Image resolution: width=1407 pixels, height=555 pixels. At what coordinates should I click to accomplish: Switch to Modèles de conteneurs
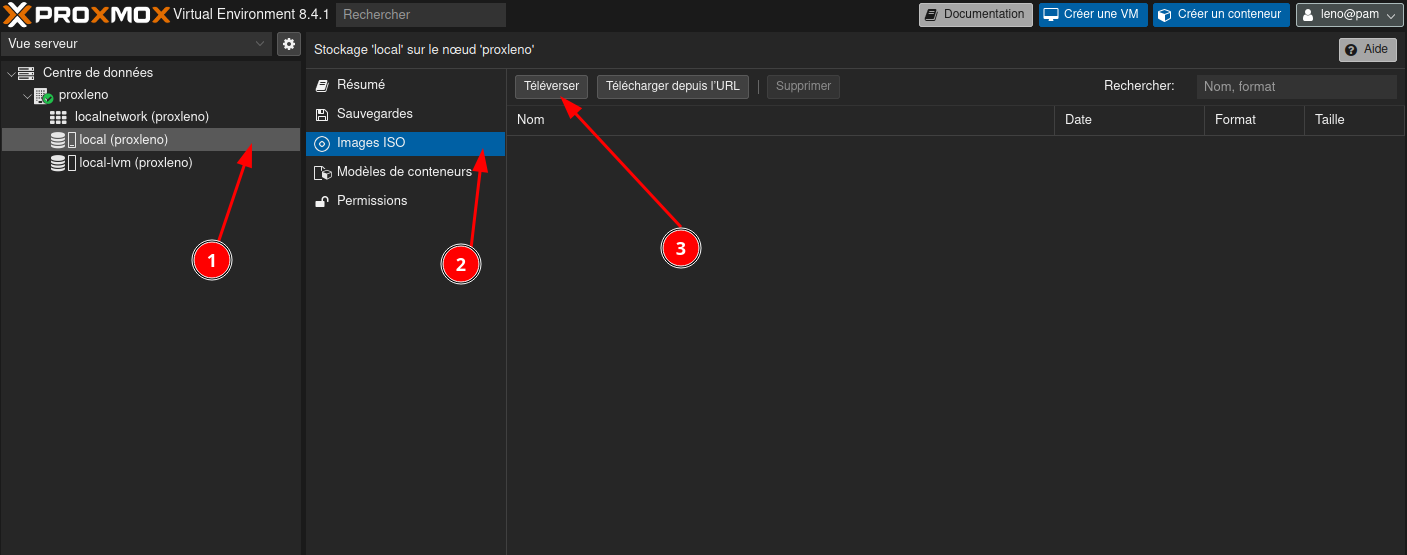[x=403, y=172]
